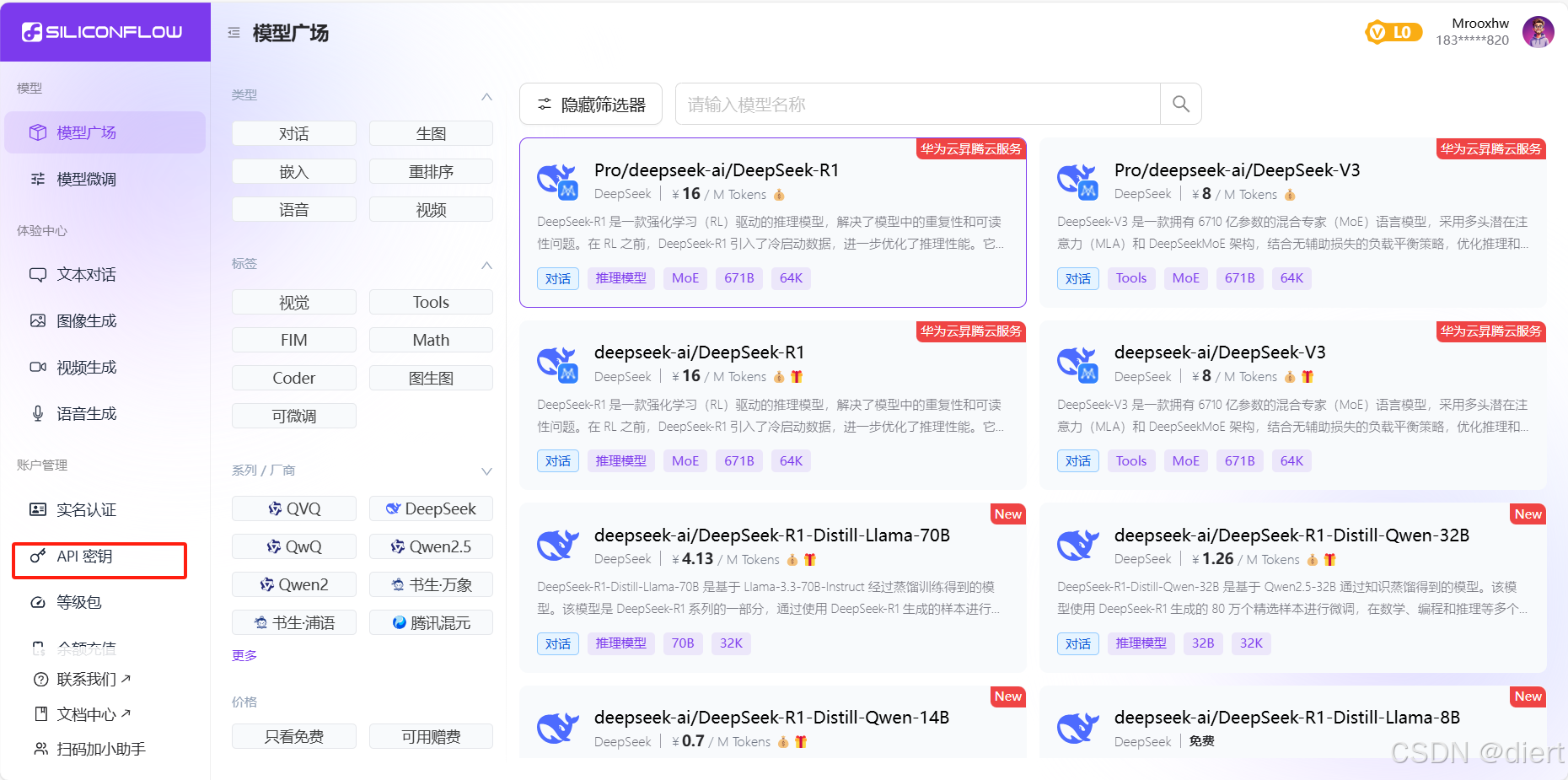The height and width of the screenshot is (780, 1568).
Task: Click the 模型微调 sliders icon
Action: click(x=38, y=179)
